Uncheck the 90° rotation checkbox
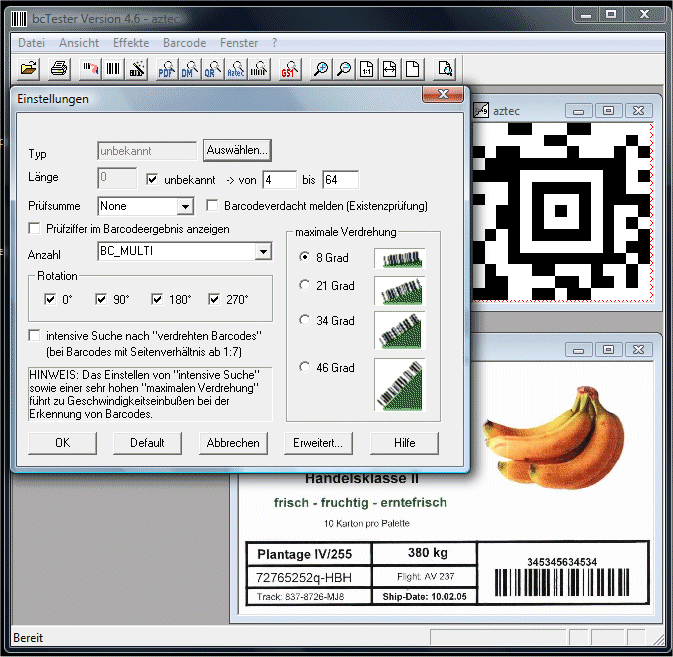Viewport: 673px width, 657px height. 101,299
